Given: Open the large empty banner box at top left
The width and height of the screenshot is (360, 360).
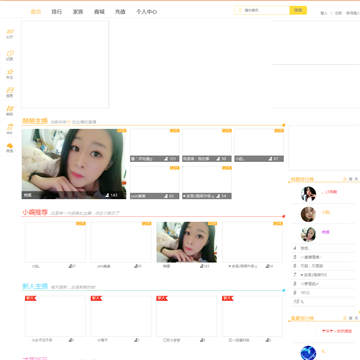Looking at the screenshot, I should click(65, 65).
